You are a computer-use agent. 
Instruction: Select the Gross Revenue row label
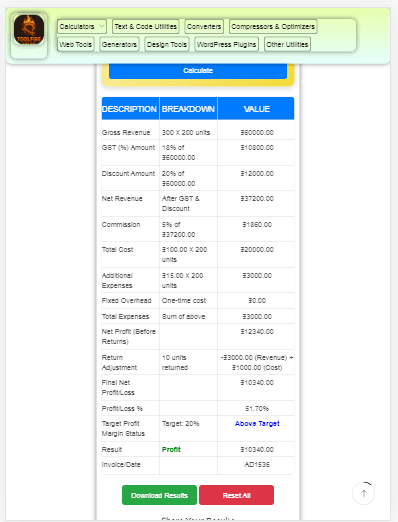click(x=126, y=132)
